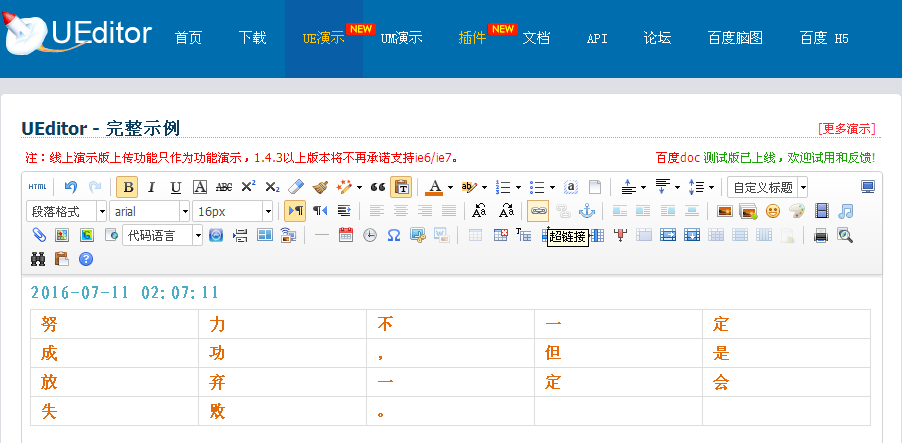
Task: Switch to HTML source view
Action: pyautogui.click(x=37, y=187)
